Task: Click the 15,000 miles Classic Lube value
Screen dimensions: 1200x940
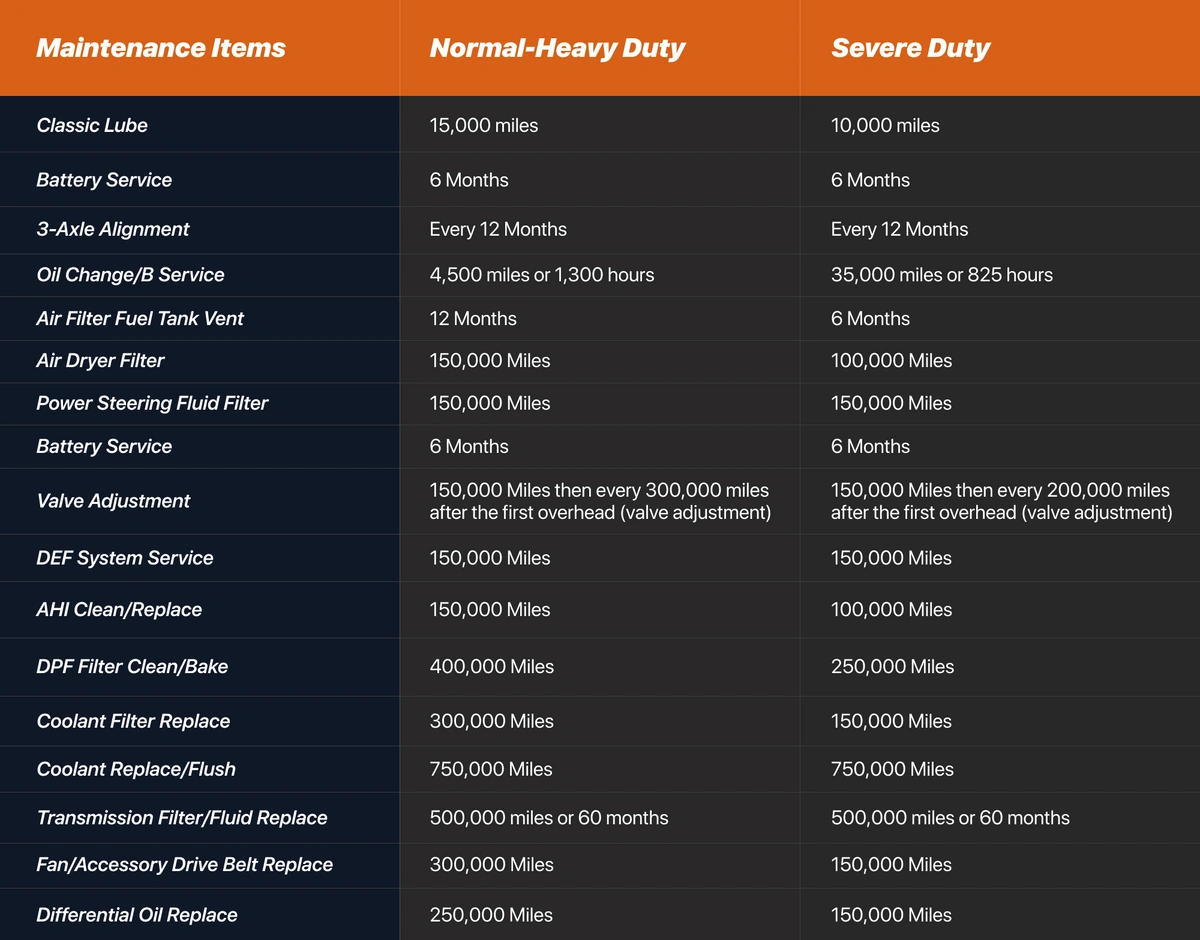Action: pos(484,125)
